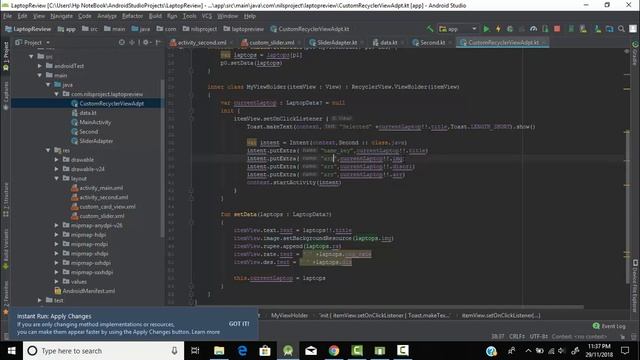This screenshot has height=360, width=640.
Task: Click the Debug app bug icon
Action: 510,29
